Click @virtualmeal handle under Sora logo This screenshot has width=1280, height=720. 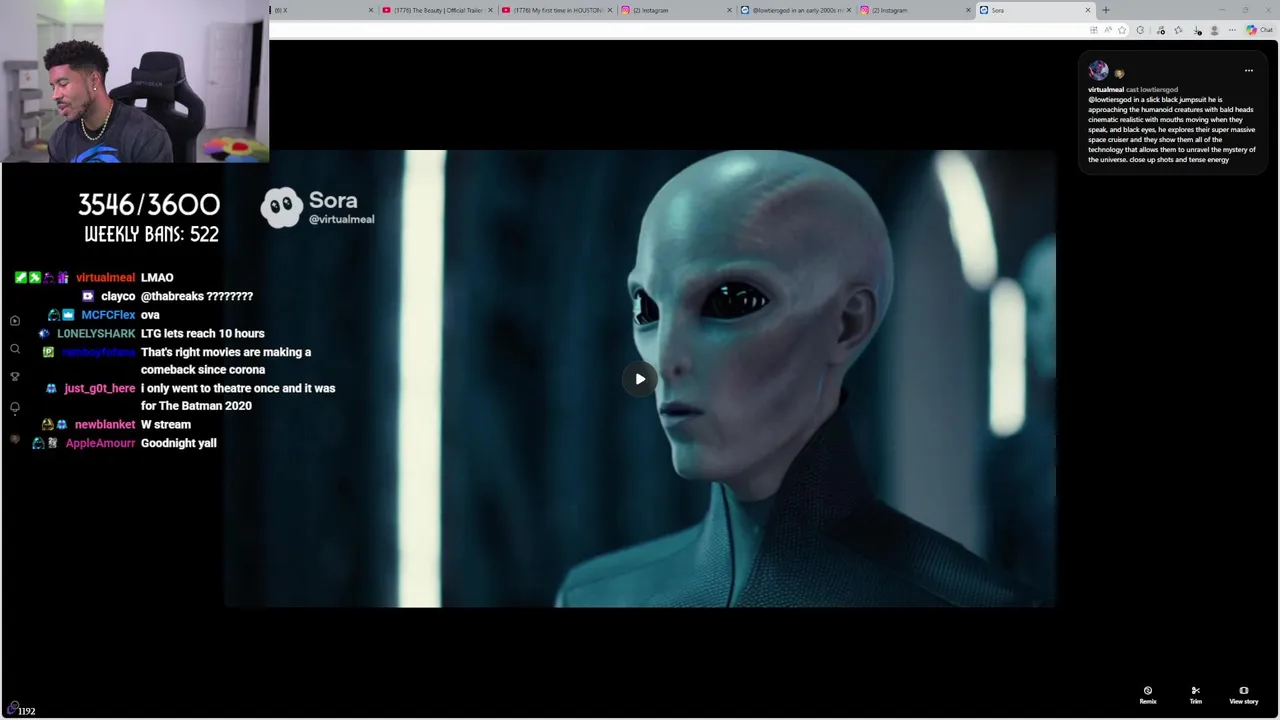[x=341, y=219]
